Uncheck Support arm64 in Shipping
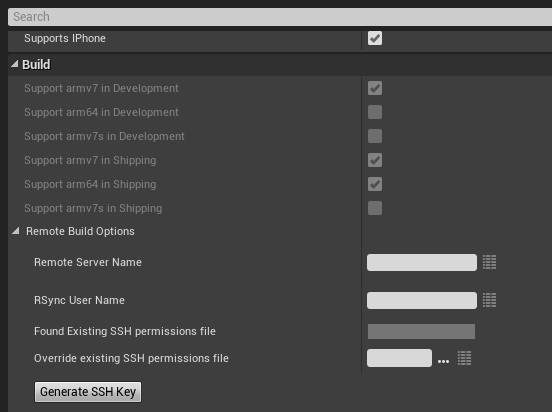Image resolution: width=552 pixels, height=412 pixels. coord(375,184)
